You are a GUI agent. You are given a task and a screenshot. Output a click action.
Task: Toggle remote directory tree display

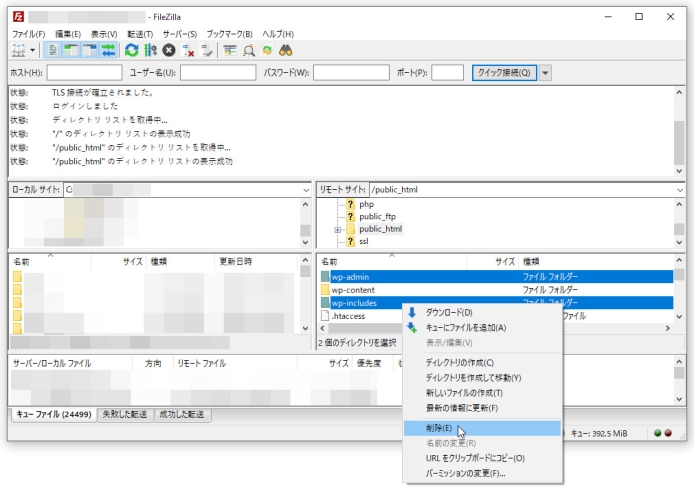pos(89,50)
